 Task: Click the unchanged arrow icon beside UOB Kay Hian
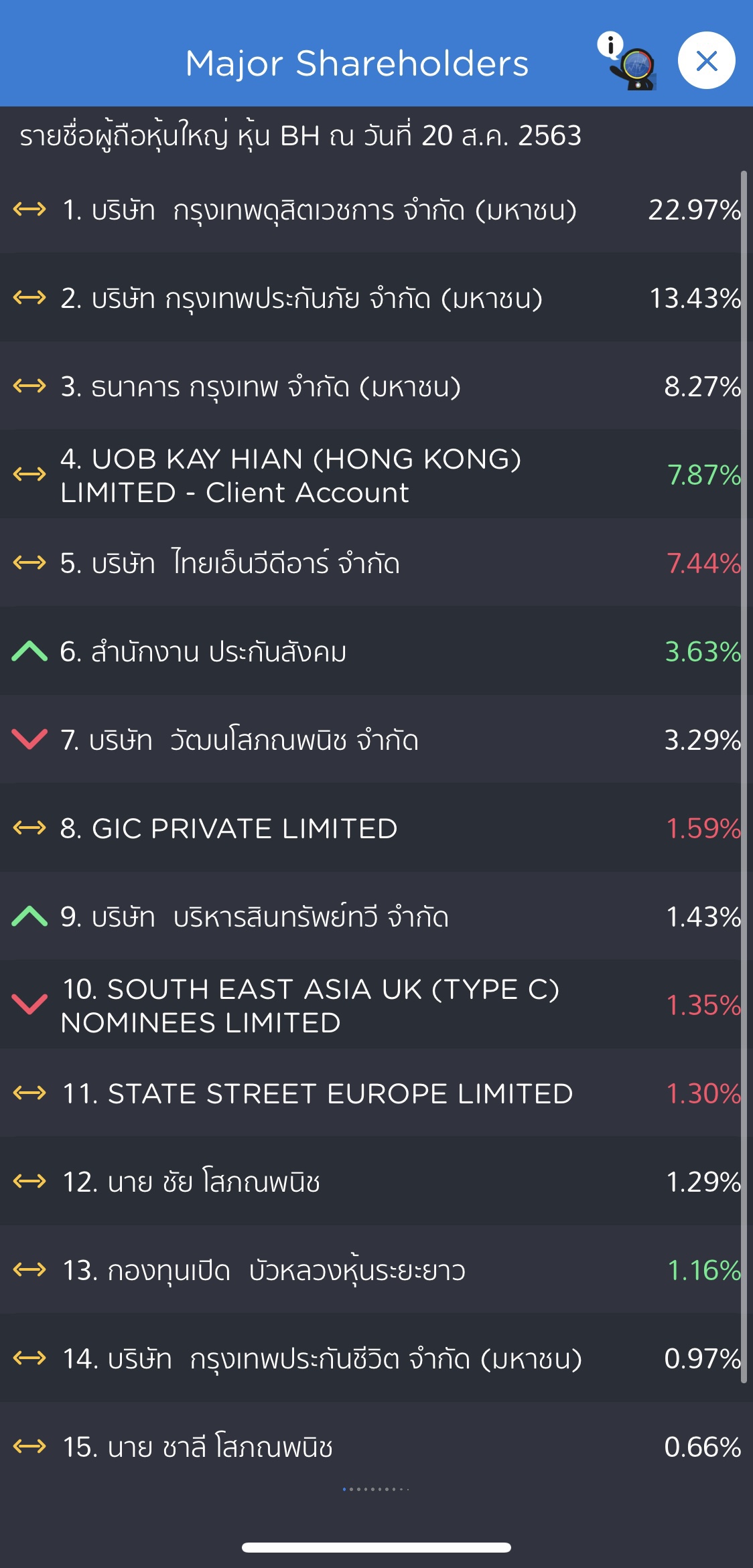[29, 475]
